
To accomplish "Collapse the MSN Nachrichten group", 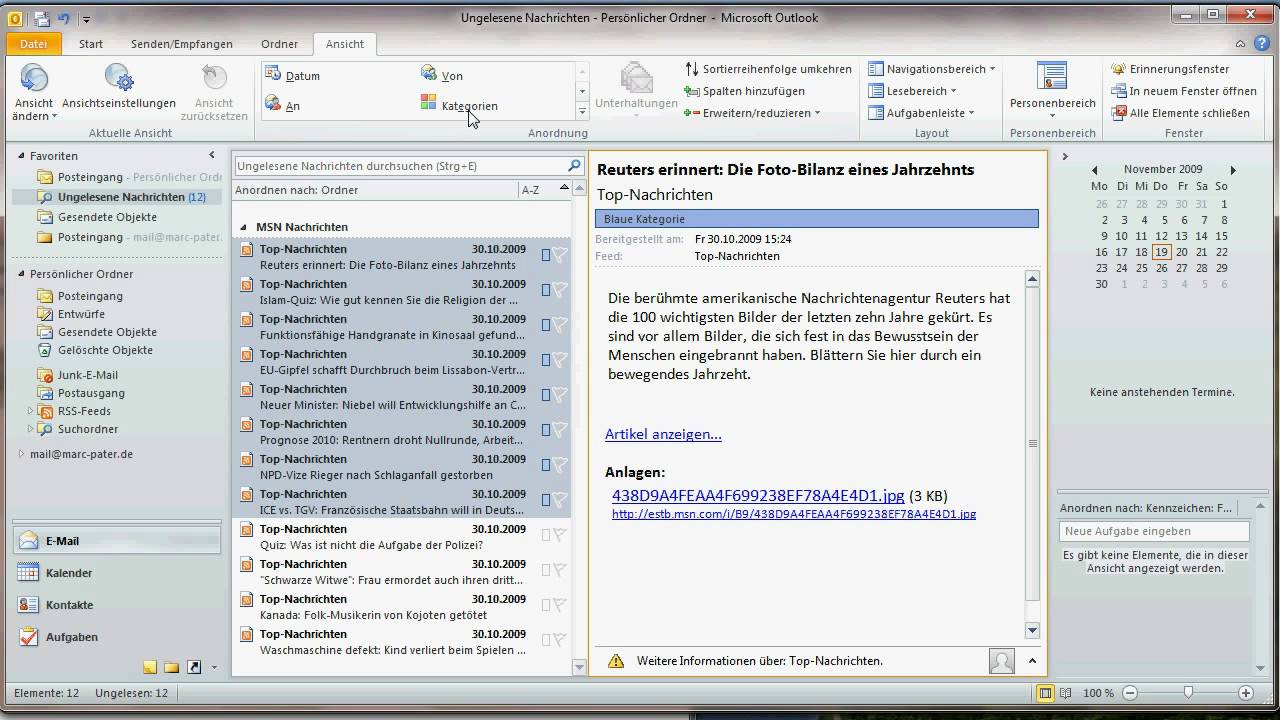I will click(243, 228).
